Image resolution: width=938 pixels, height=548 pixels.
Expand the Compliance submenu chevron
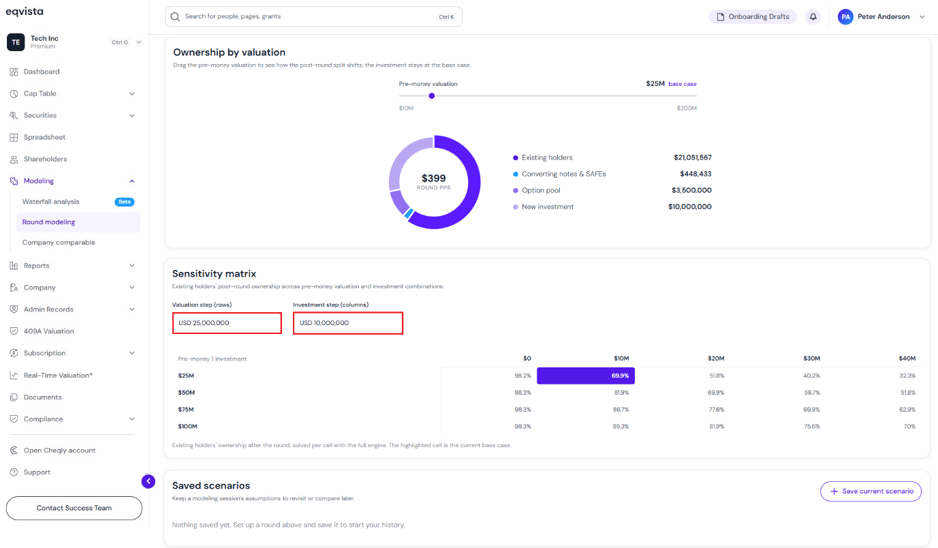tap(132, 419)
